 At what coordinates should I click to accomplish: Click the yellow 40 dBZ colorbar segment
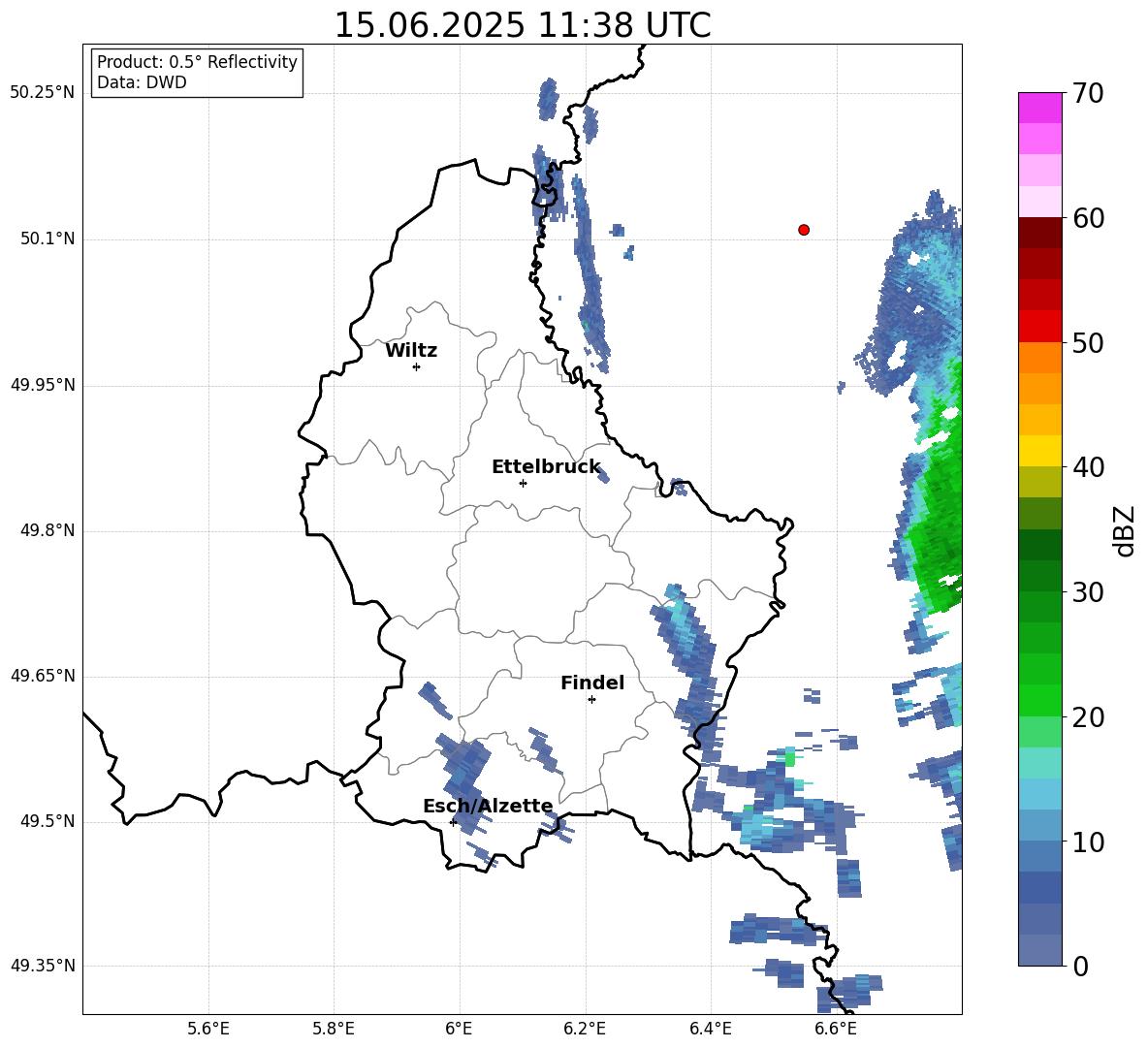pos(1039,452)
